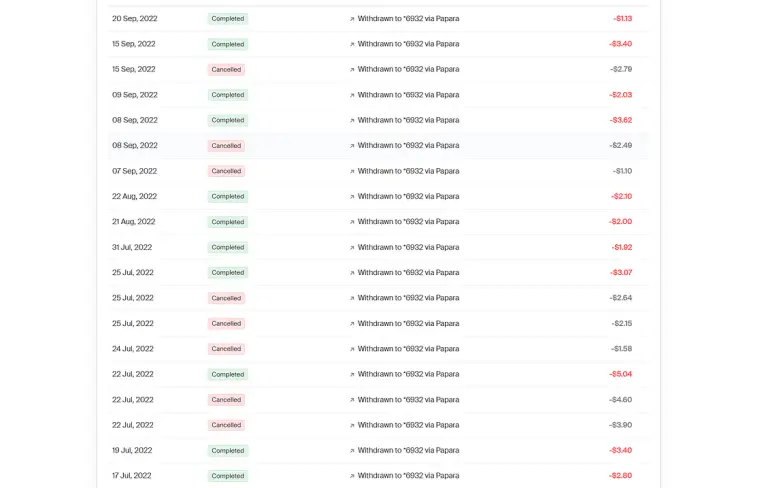Viewport: 762px width, 488px height.
Task: Click the arrow icon beside the -$2.79 withdrawal
Action: (352, 70)
